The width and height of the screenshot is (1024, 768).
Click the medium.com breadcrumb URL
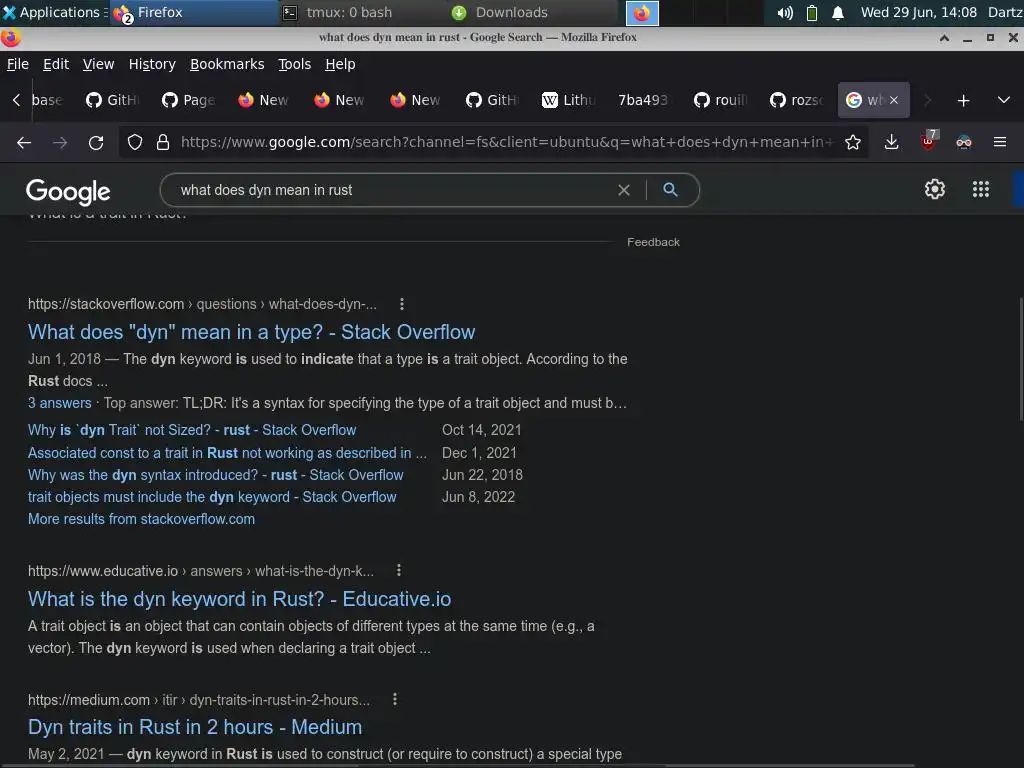pos(89,699)
